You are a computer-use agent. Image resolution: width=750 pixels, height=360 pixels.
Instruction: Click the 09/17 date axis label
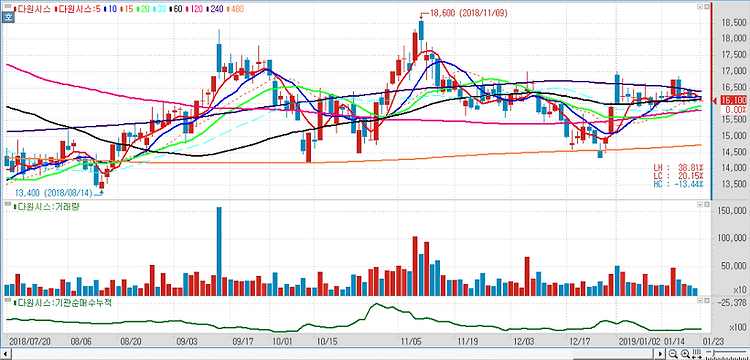(242, 341)
